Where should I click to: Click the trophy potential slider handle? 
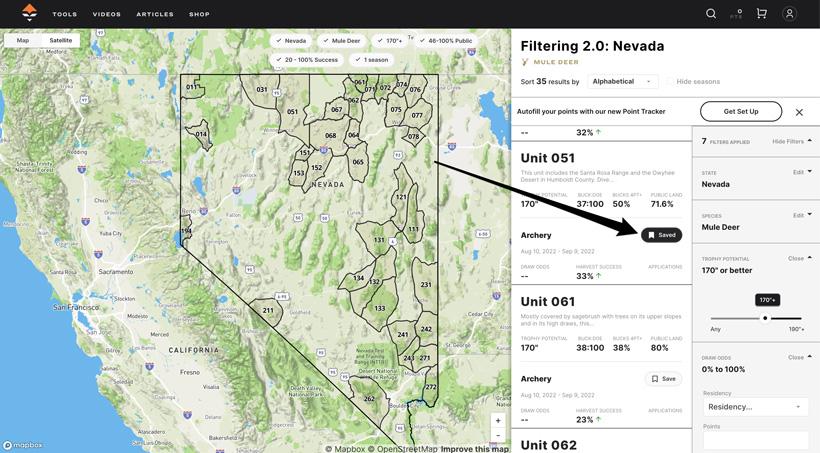point(765,318)
